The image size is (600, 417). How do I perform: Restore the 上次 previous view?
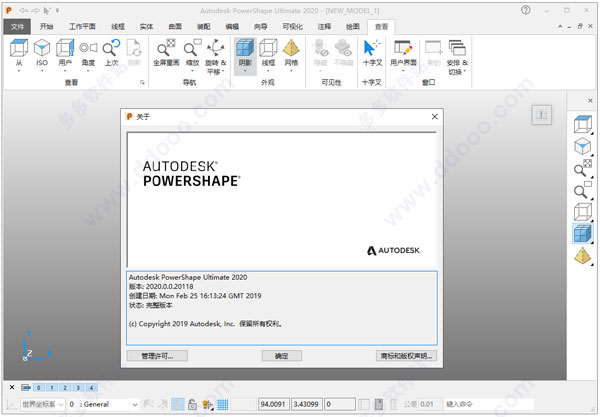111,48
